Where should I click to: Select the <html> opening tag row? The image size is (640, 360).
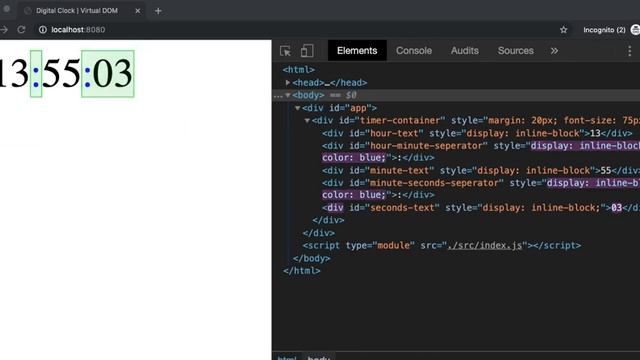(456, 70)
